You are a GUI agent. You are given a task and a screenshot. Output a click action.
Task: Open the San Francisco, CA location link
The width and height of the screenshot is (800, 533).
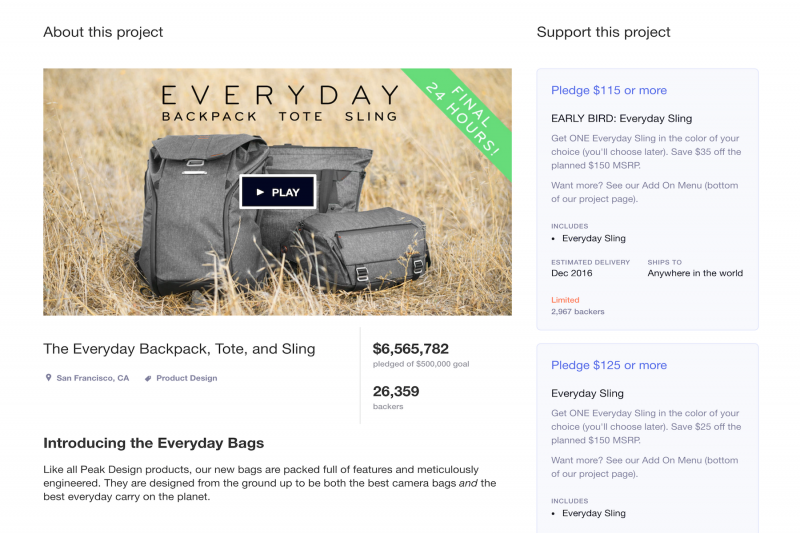(92, 378)
